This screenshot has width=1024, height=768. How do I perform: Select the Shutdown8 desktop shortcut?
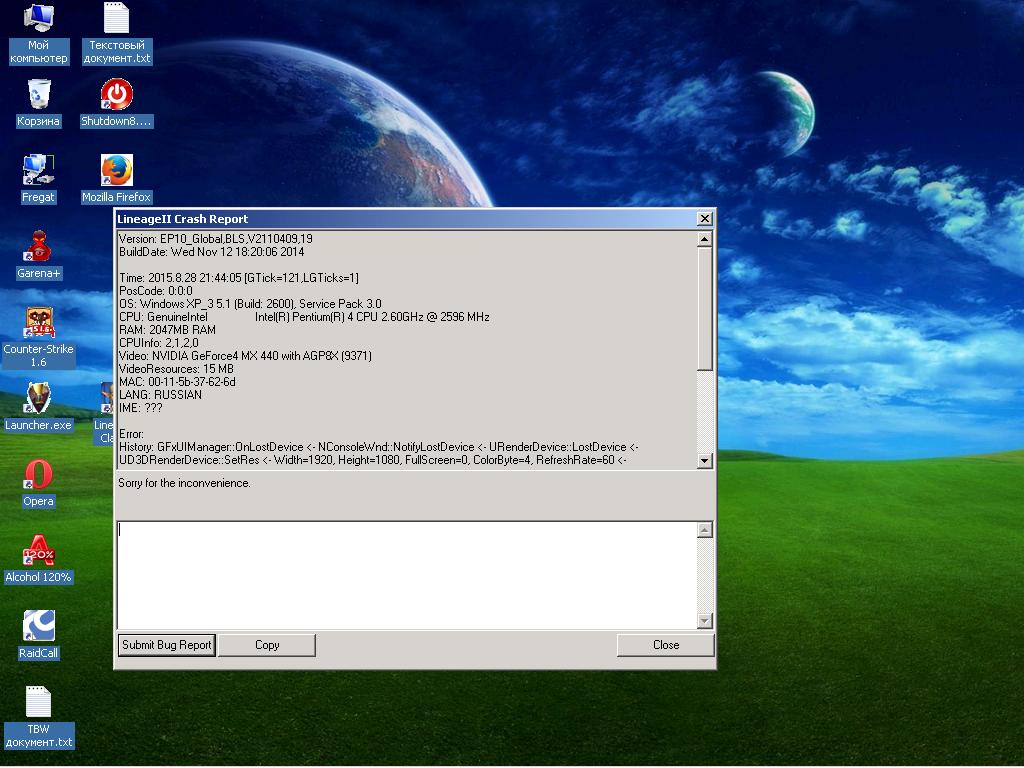click(117, 103)
